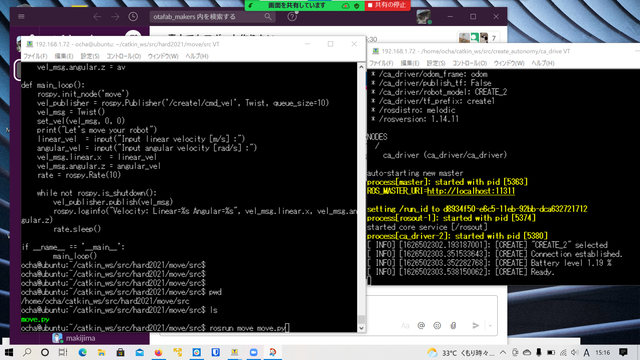Screen dimensions: 640x360
Task: Open the localhost:11311 ROS master URL
Action: (471, 191)
